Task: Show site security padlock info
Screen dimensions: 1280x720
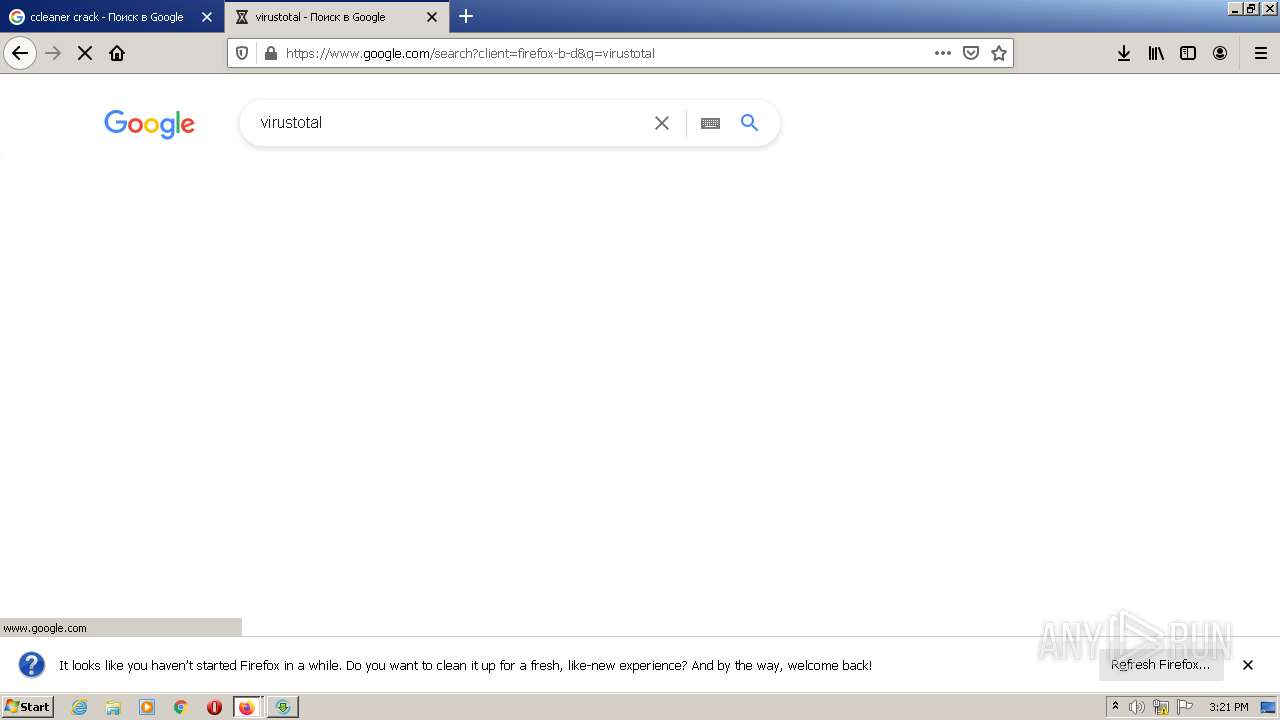Action: point(270,53)
